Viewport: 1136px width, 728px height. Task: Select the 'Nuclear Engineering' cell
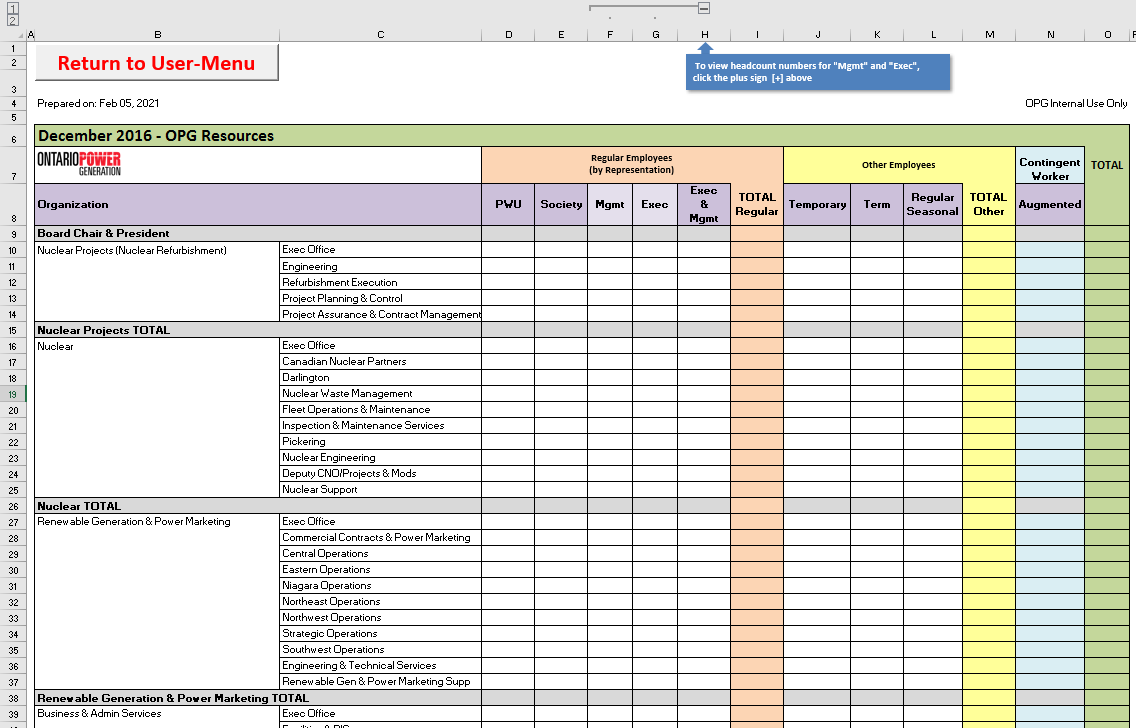point(380,457)
